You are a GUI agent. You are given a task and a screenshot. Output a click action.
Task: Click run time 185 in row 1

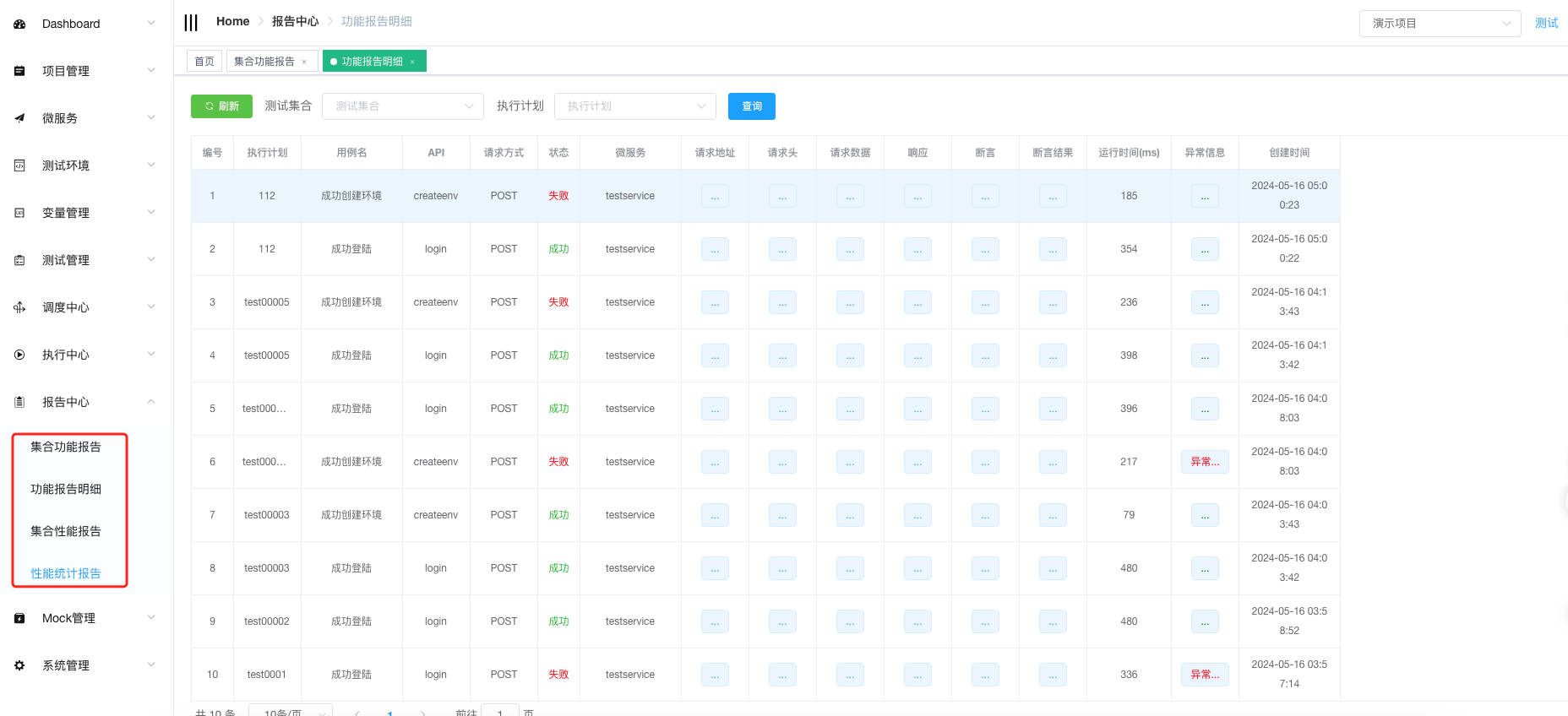click(x=1129, y=196)
